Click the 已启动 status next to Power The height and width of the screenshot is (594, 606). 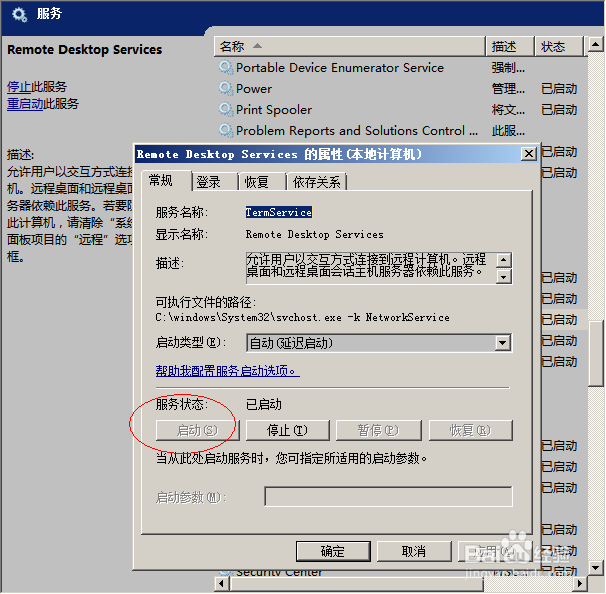[559, 89]
